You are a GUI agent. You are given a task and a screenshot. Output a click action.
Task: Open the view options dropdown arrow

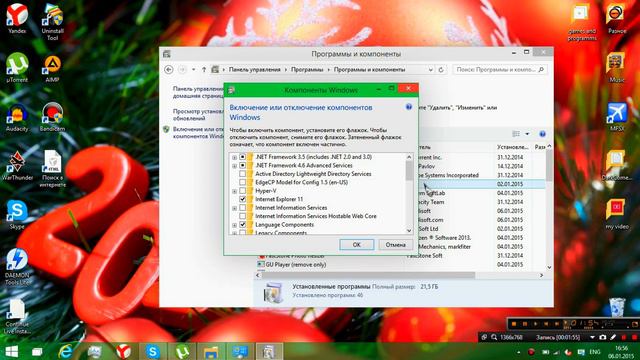pyautogui.click(x=527, y=134)
